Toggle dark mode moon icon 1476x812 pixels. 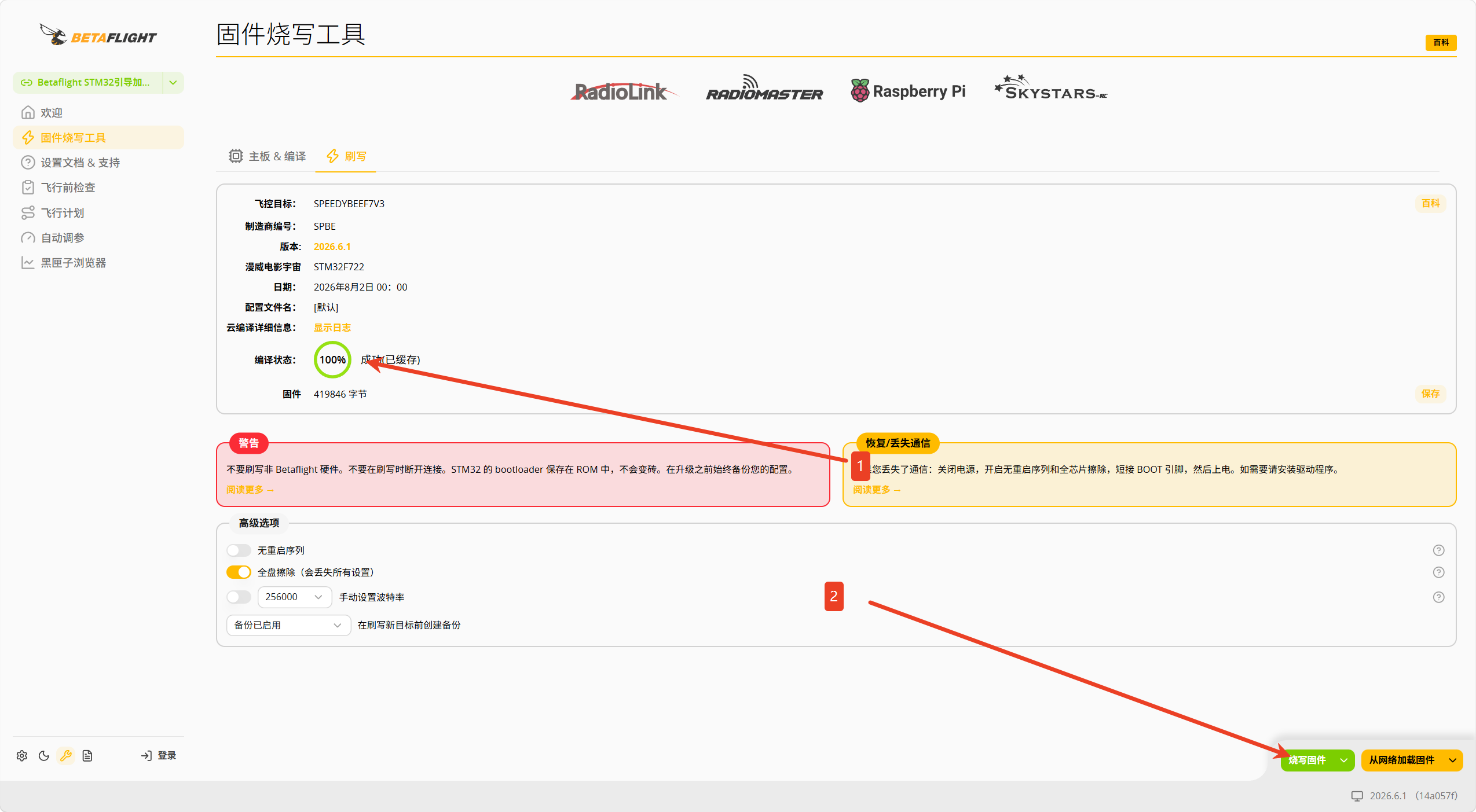44,755
